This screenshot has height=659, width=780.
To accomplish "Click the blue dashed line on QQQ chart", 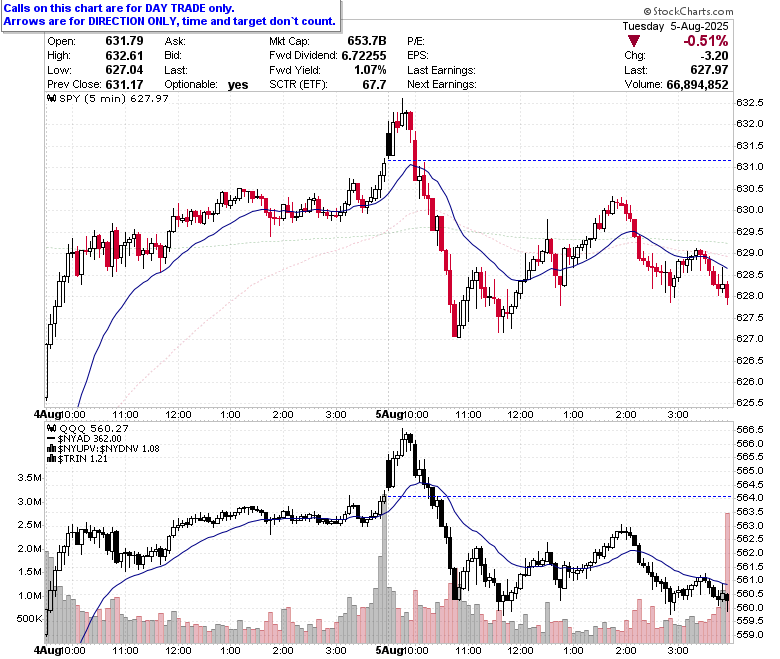I will [560, 496].
